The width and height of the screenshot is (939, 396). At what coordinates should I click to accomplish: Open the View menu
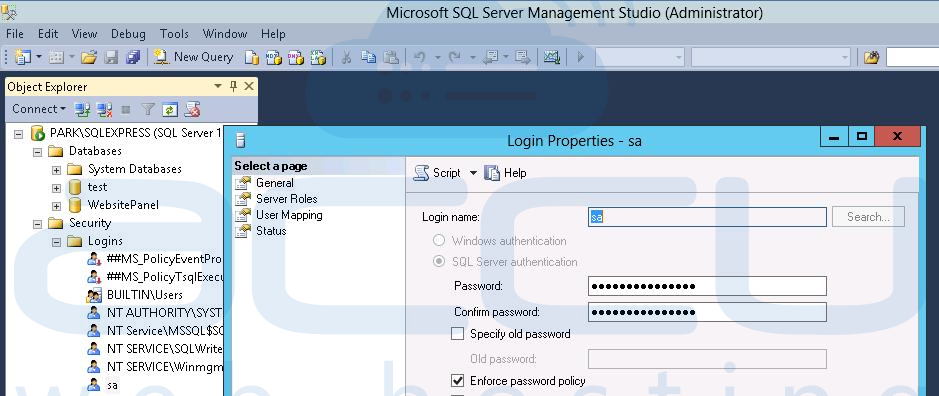coord(84,34)
